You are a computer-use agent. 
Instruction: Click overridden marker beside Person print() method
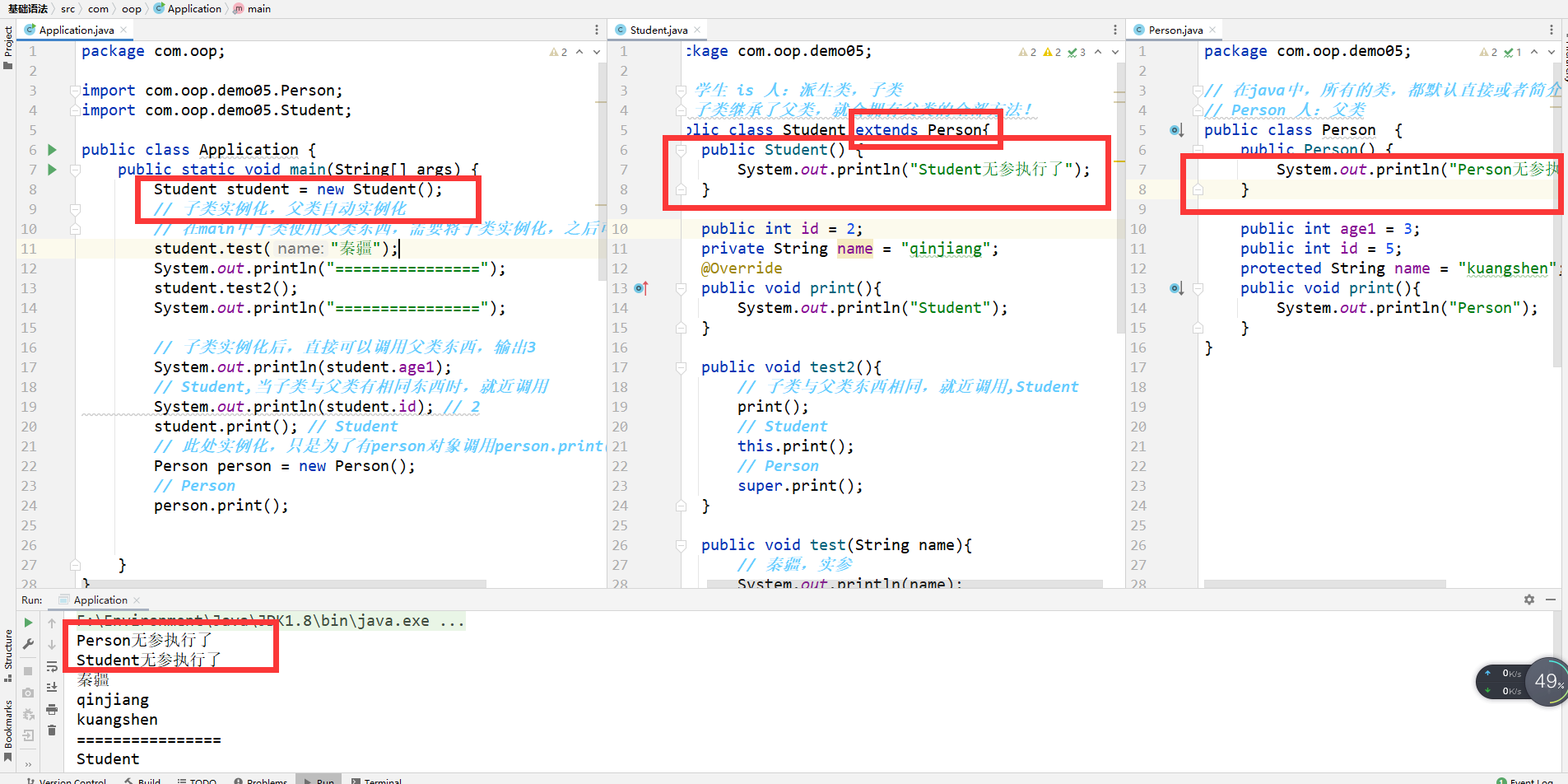click(x=1176, y=288)
